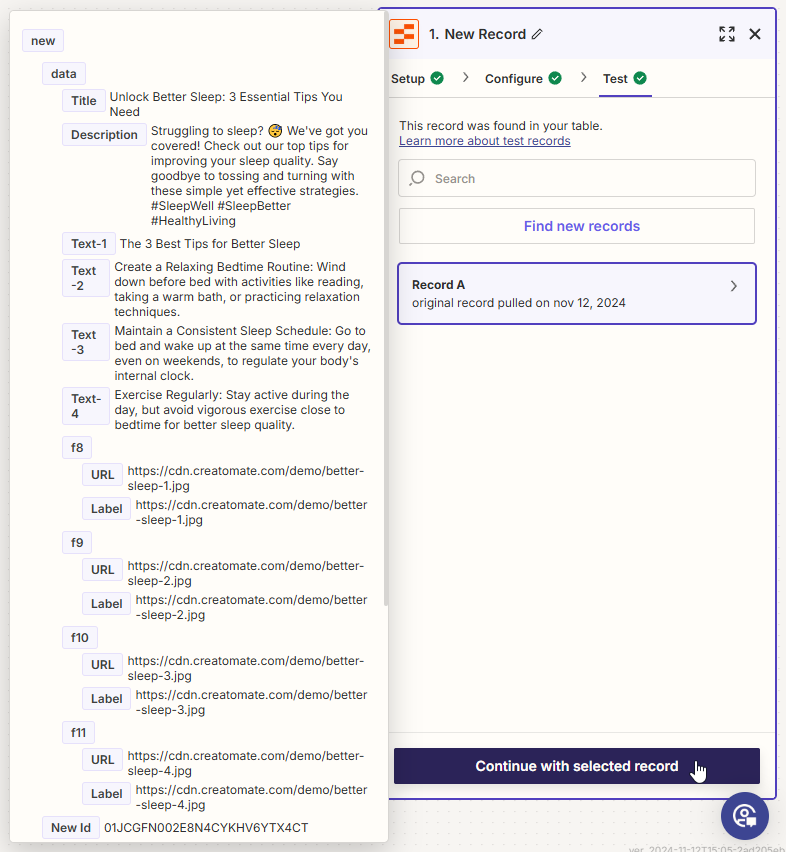
Task: Collapse the 'data' tree node
Action: 64,74
